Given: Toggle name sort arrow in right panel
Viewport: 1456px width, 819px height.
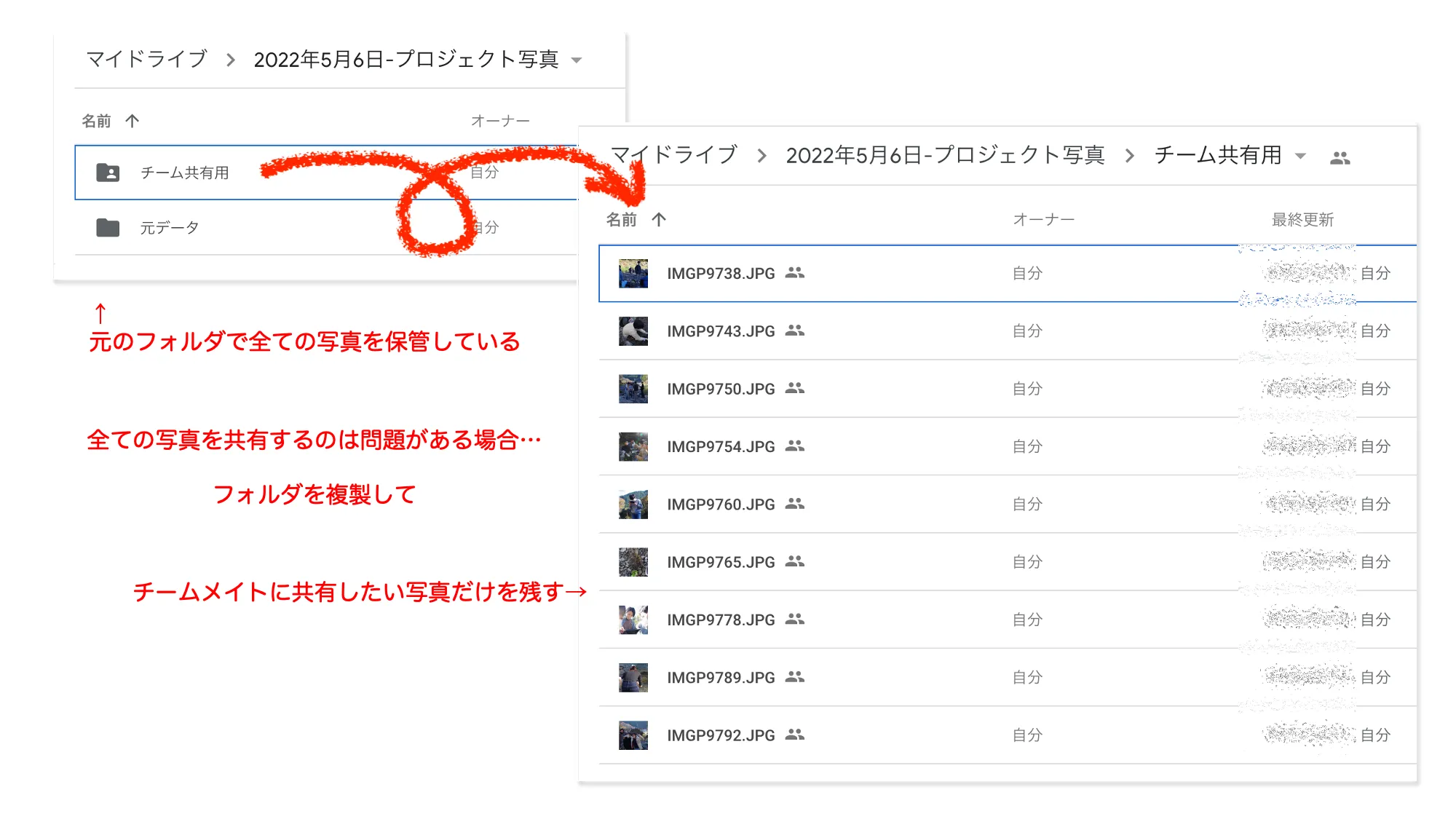Looking at the screenshot, I should click(659, 220).
